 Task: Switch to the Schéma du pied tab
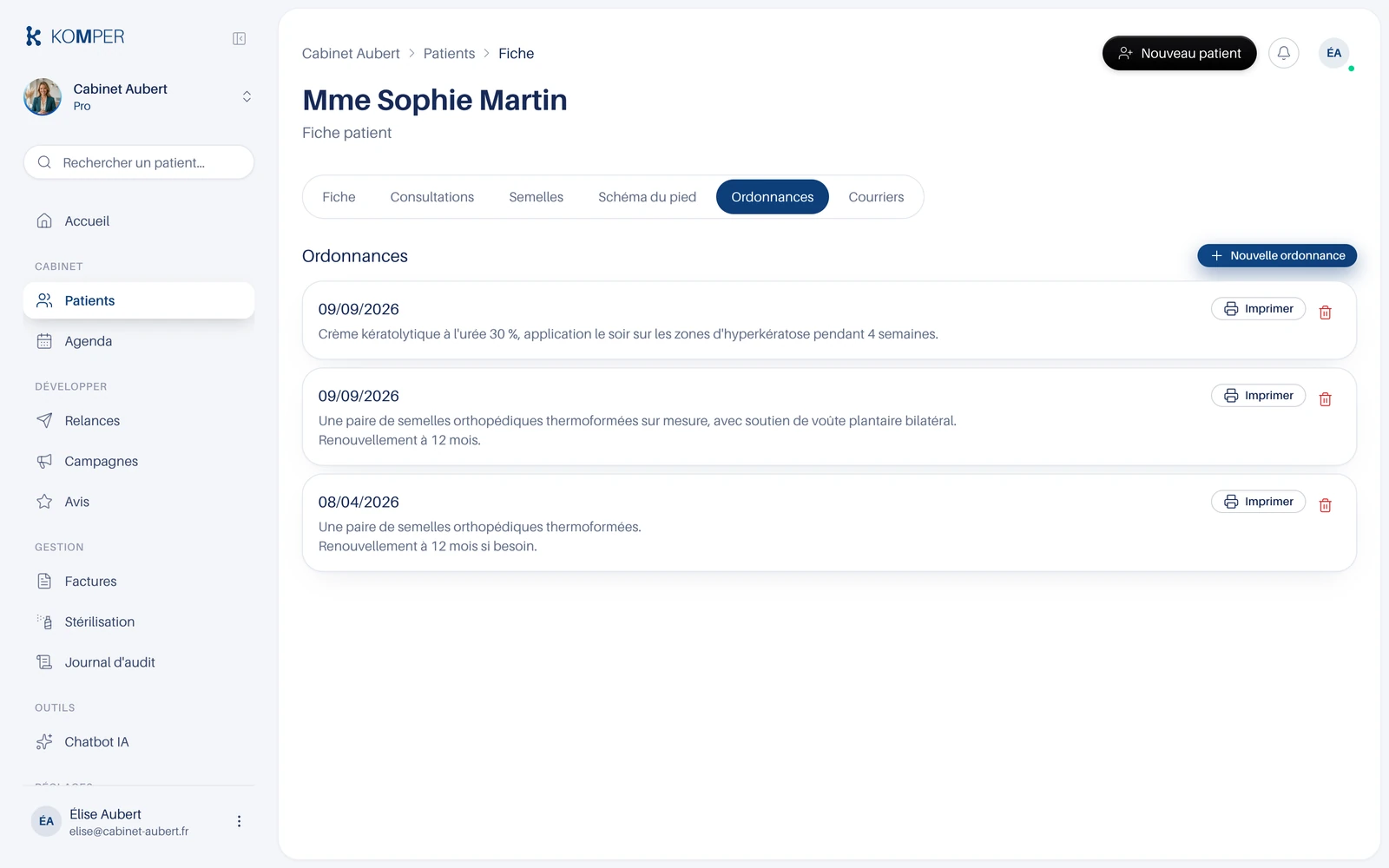tap(647, 197)
